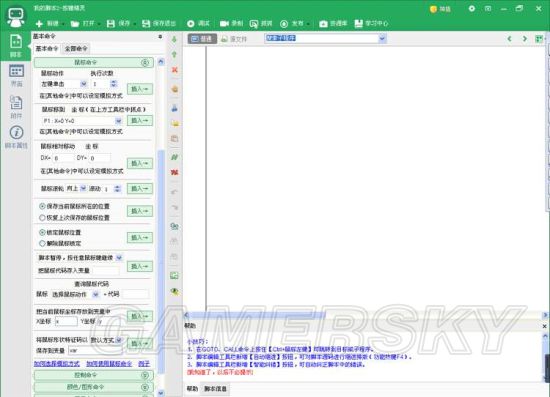The image size is (550, 397).
Task: Select 保存当前鼠标所在的位置 radio button
Action: [x=42, y=206]
